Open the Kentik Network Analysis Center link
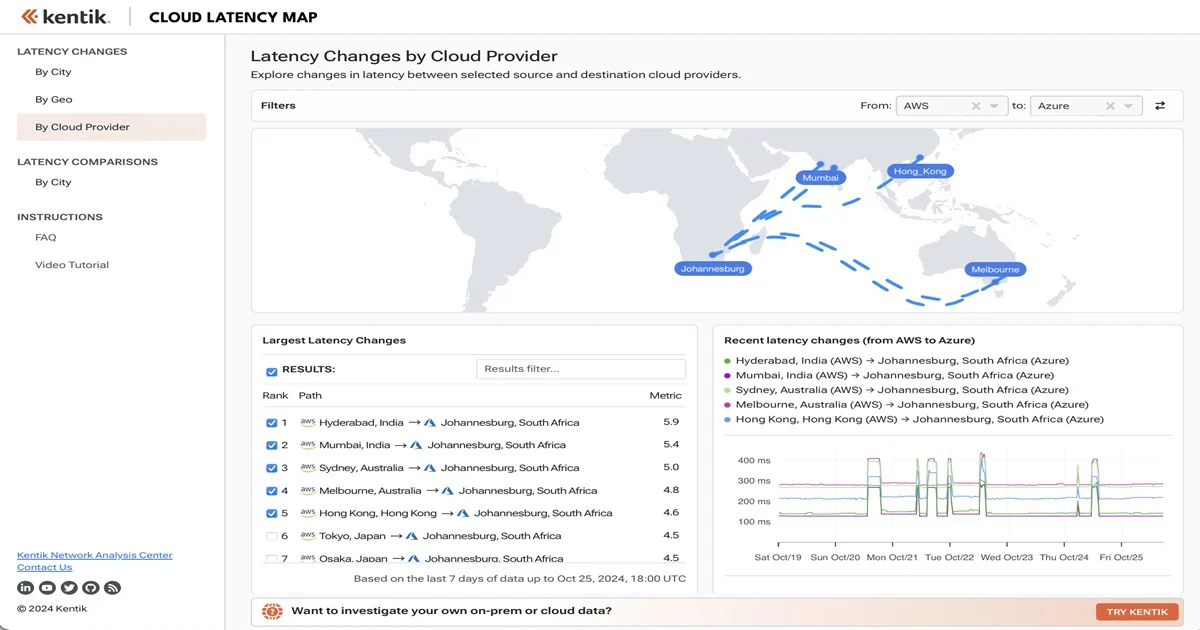The width and height of the screenshot is (1200, 630). click(94, 555)
